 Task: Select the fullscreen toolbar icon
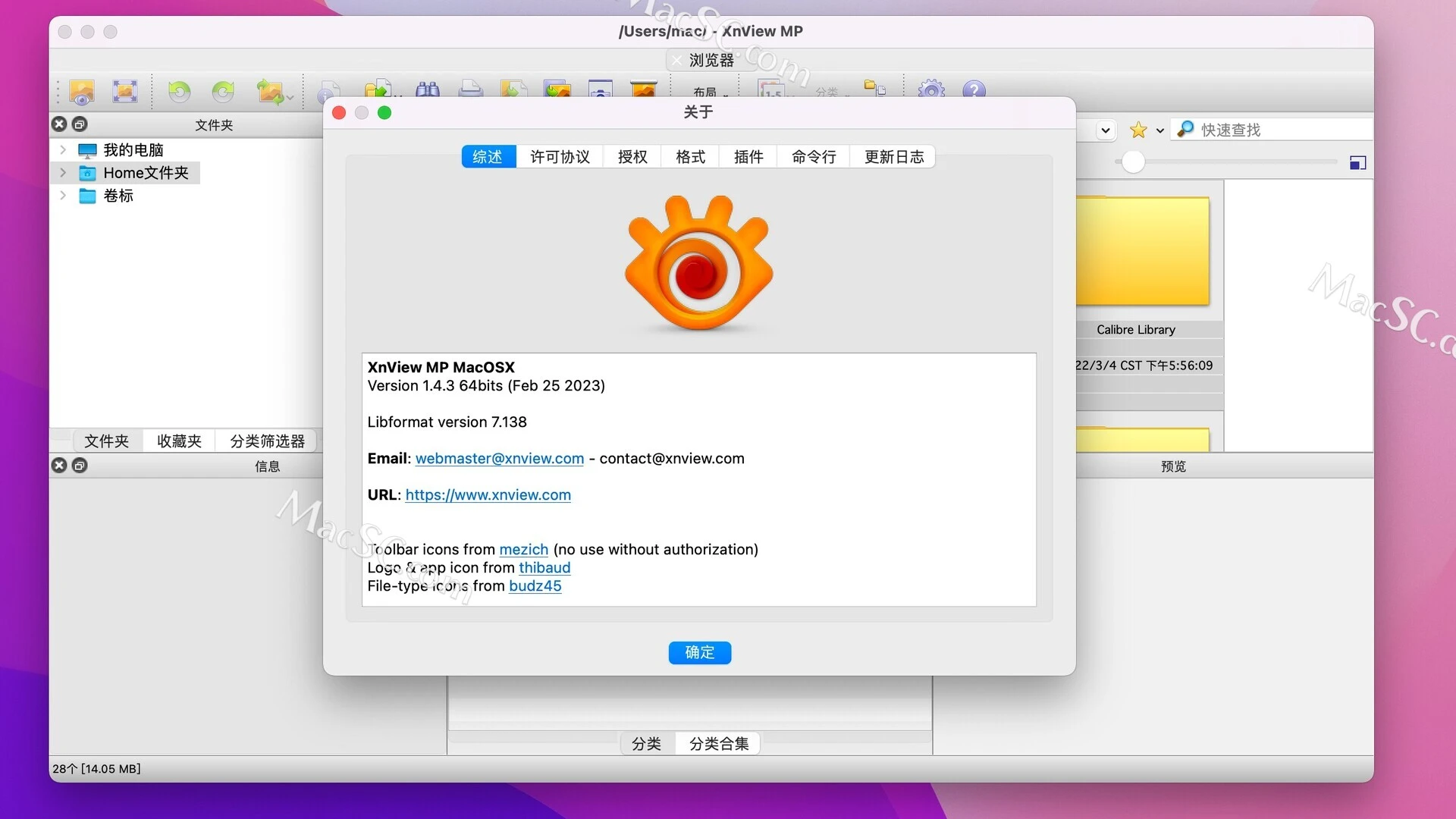click(125, 92)
